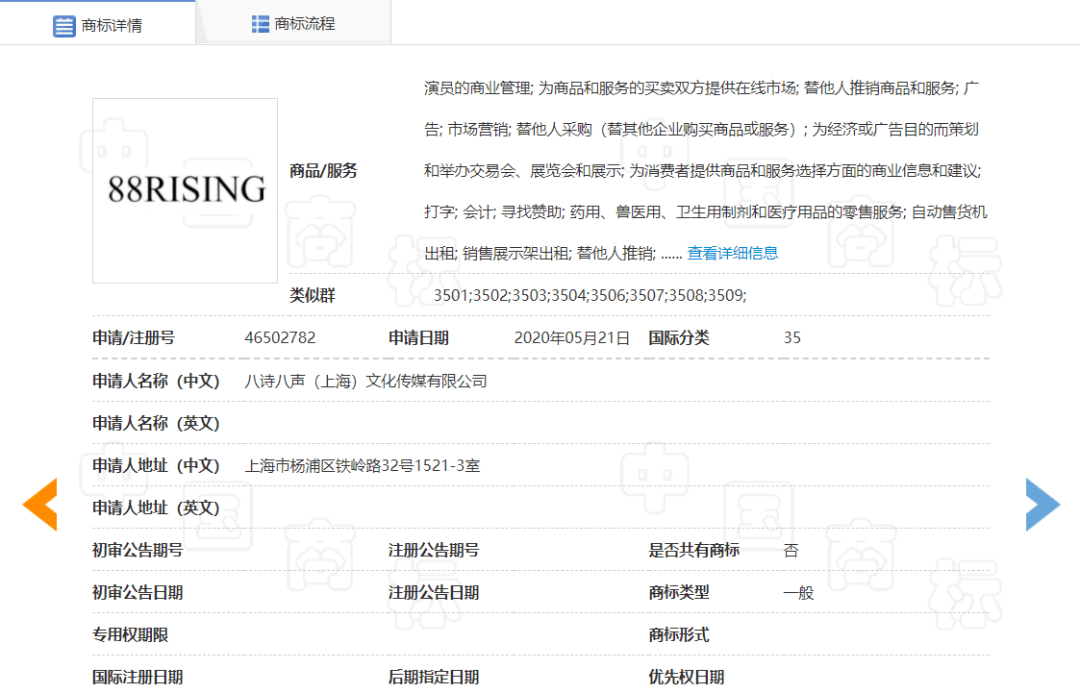1080x693 pixels.
Task: Click the 专用权期限 field label
Action: (x=130, y=635)
